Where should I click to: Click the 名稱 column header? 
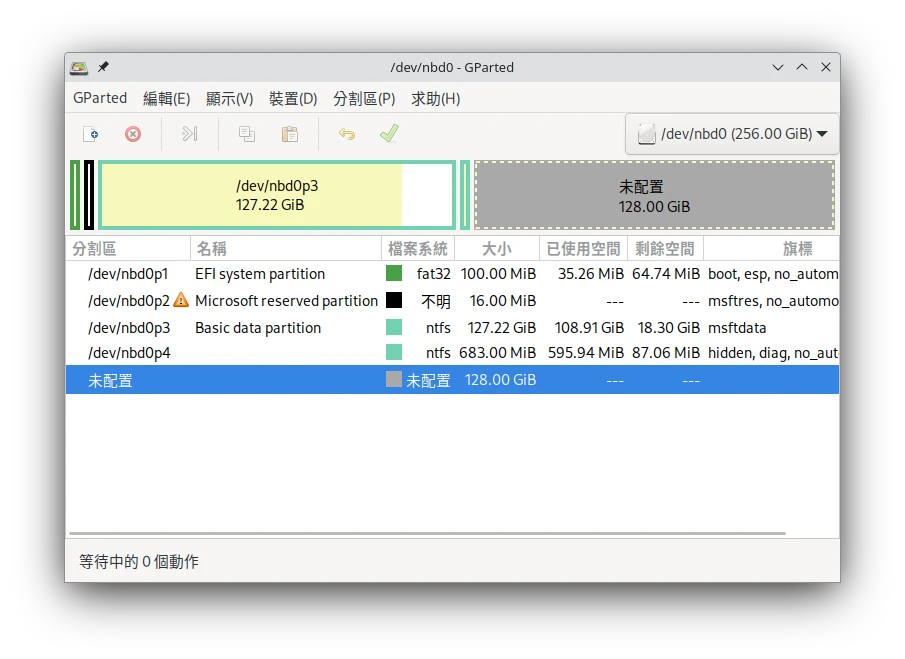(286, 249)
